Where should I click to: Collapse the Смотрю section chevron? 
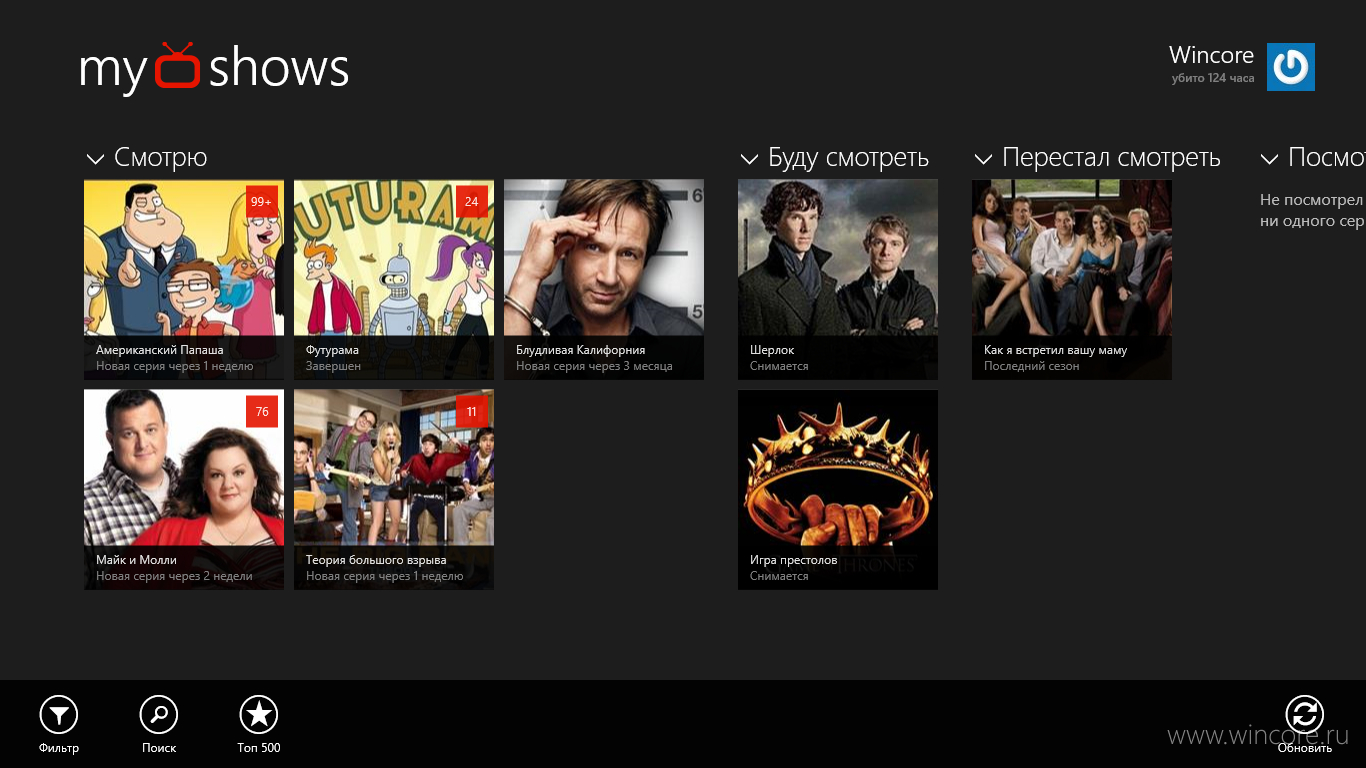point(95,159)
